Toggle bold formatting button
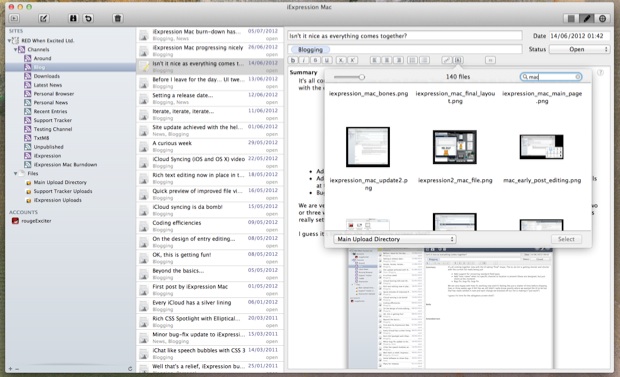This screenshot has height=377, width=620. coord(293,60)
